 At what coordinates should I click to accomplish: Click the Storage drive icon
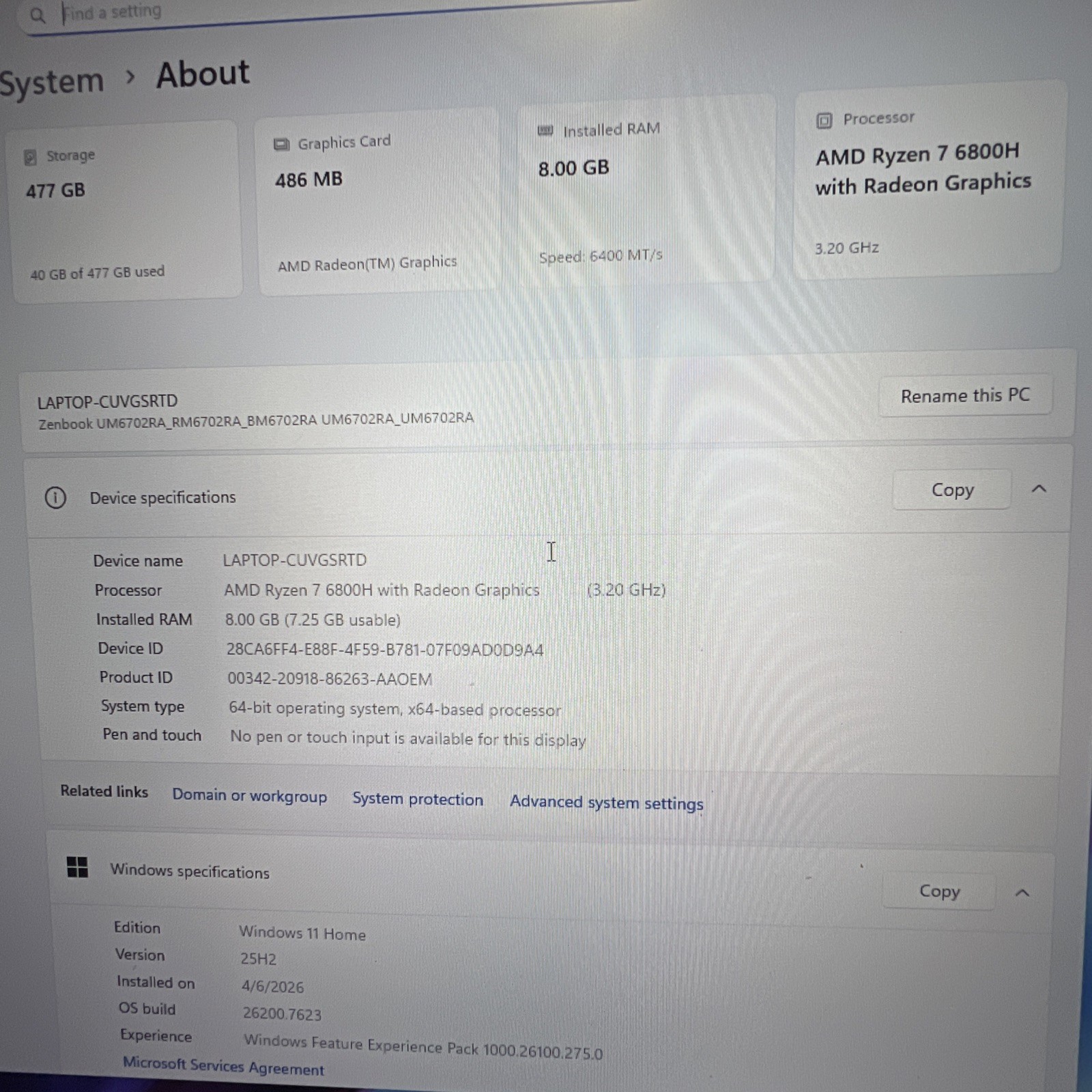(x=30, y=158)
